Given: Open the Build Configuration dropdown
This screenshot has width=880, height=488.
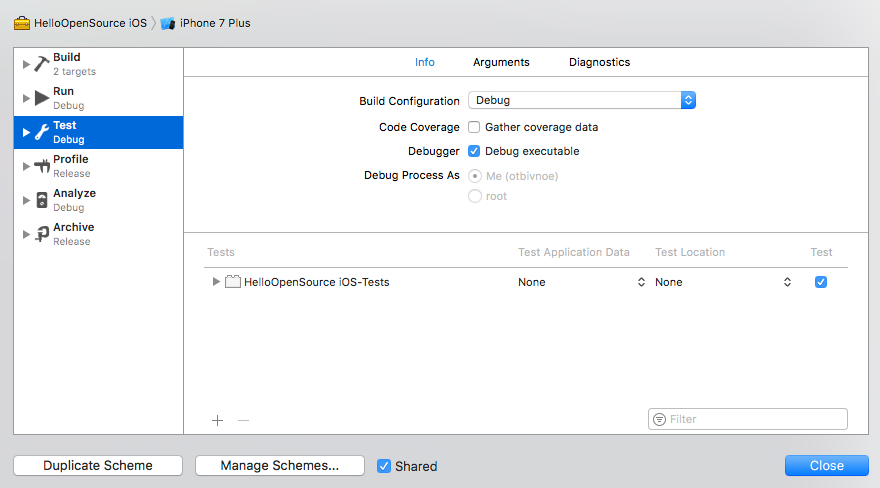Looking at the screenshot, I should point(582,100).
